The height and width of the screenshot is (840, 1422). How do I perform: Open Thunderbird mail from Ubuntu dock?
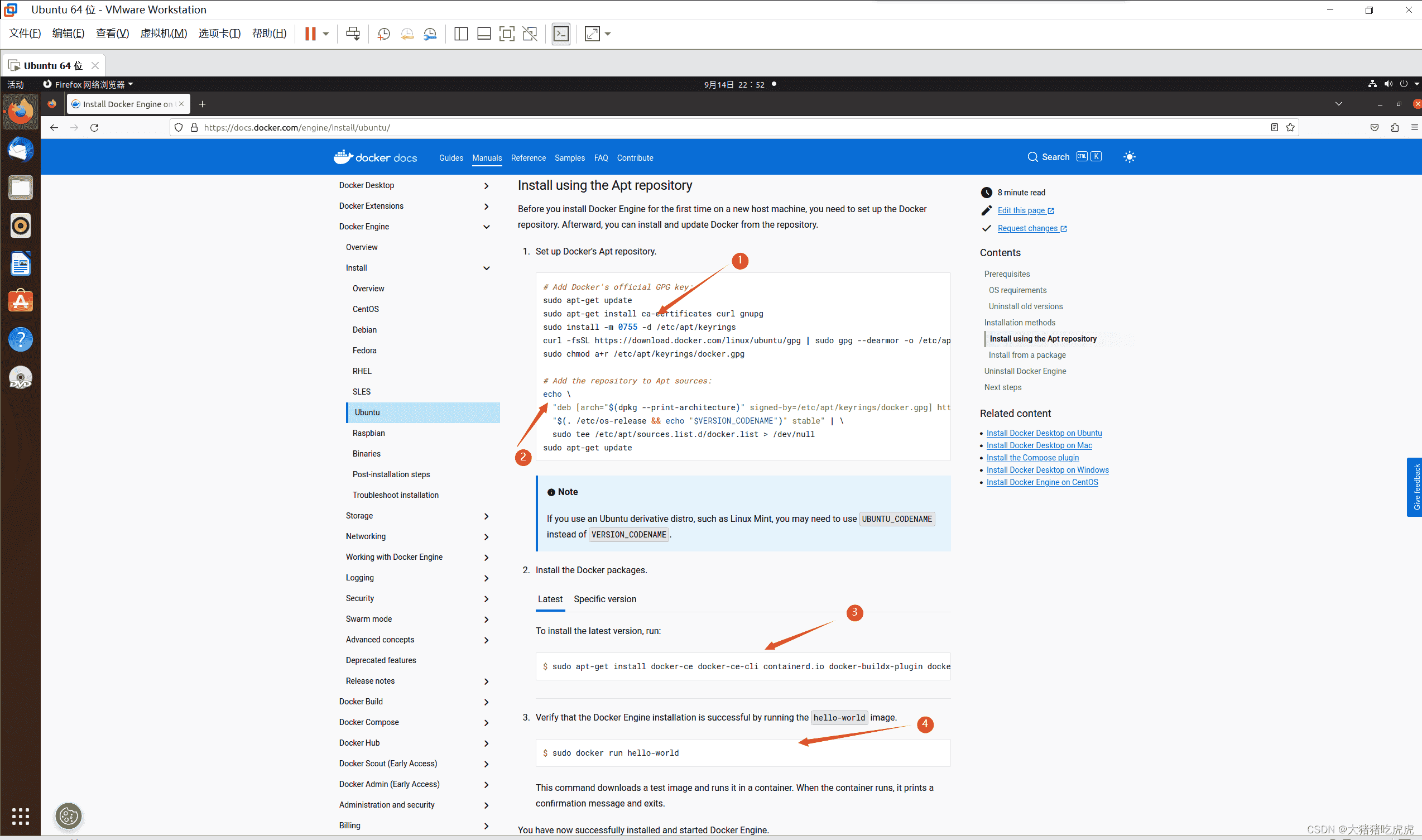coord(21,150)
